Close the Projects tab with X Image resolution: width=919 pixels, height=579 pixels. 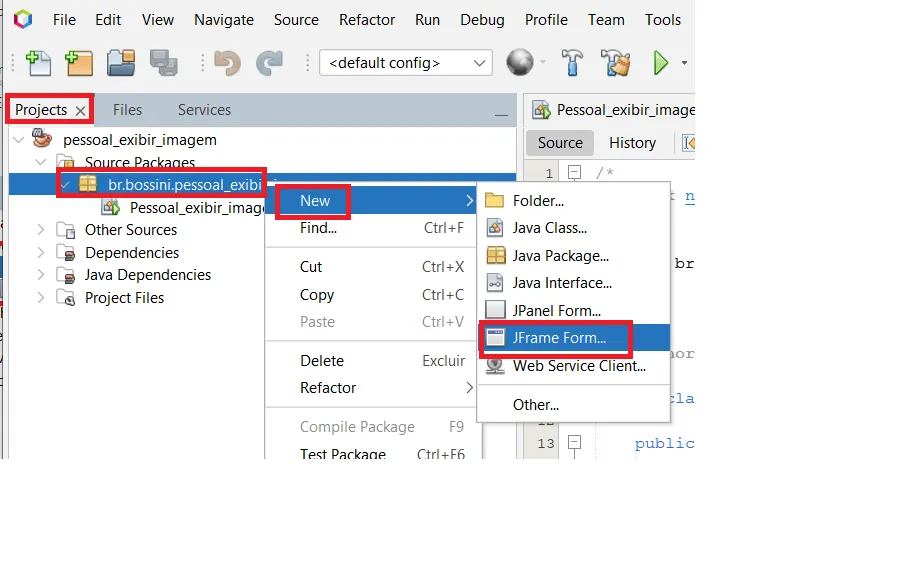(80, 110)
